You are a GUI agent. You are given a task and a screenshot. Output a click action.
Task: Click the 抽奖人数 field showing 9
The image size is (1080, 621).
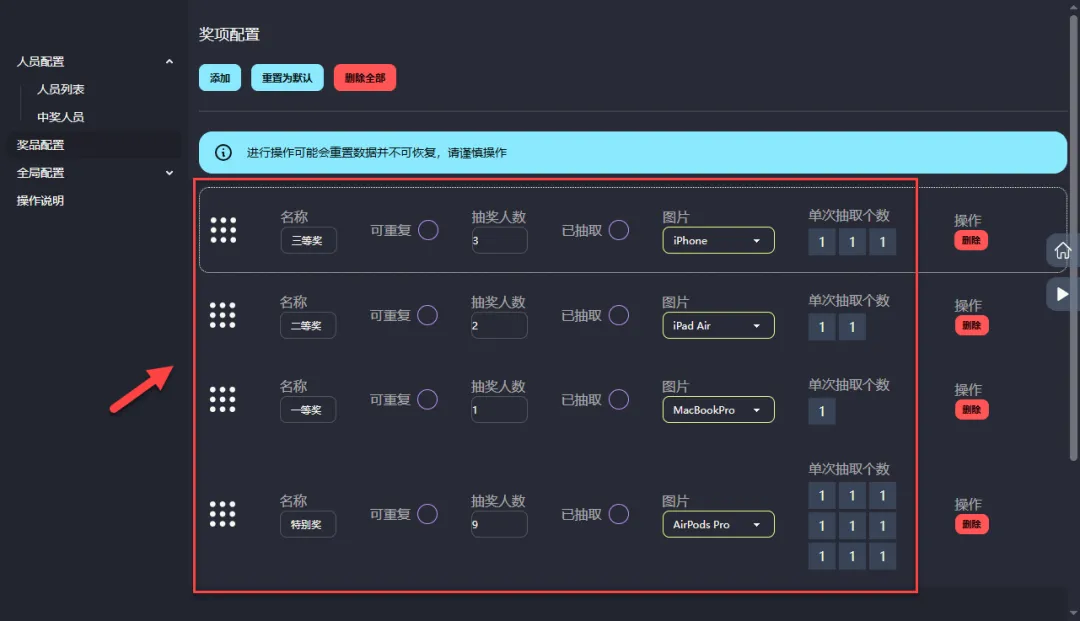click(499, 524)
